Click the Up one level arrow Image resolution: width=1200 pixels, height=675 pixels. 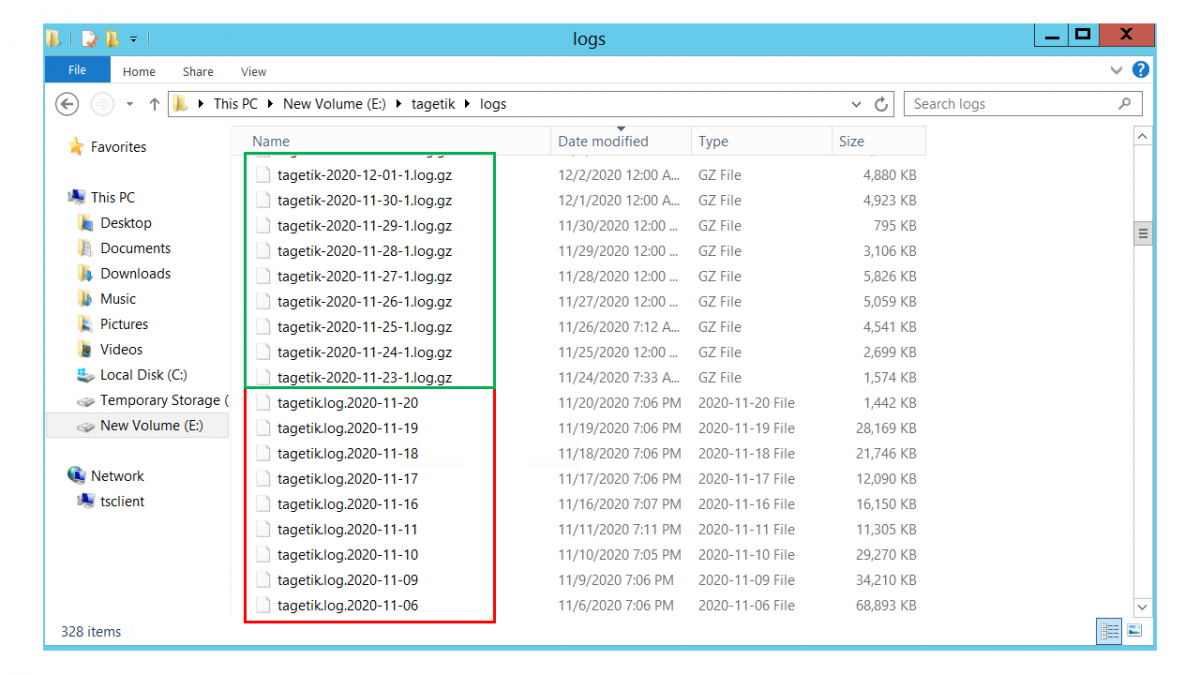[x=154, y=104]
